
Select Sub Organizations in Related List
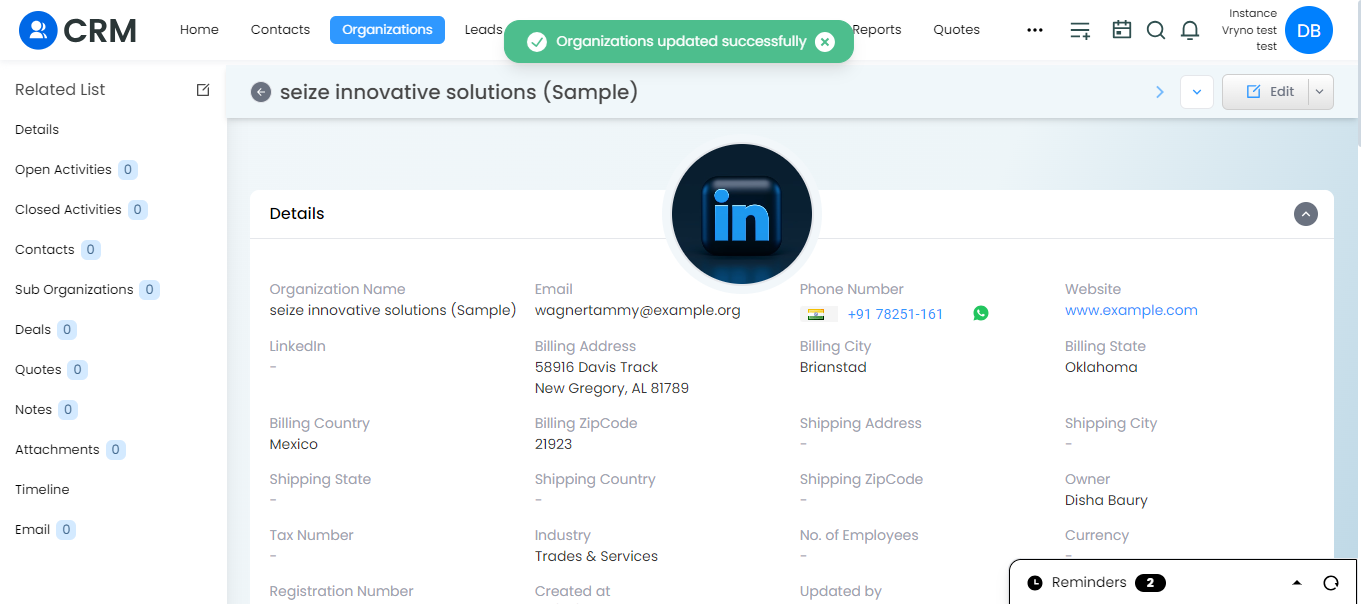click(x=74, y=290)
